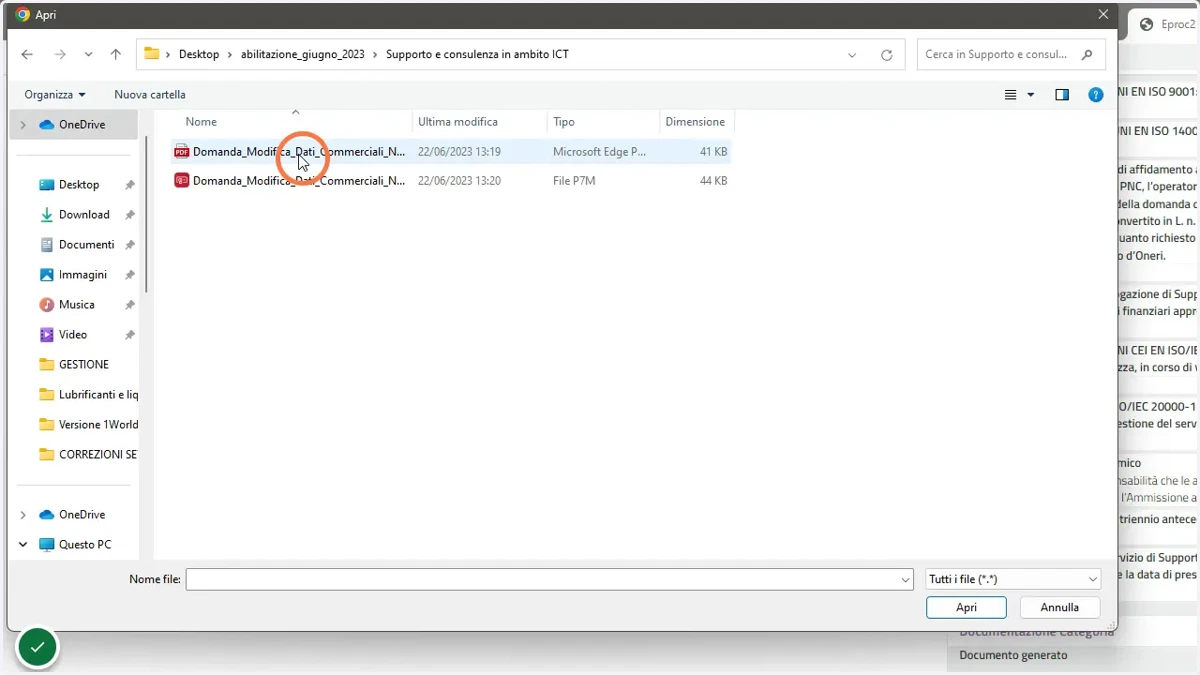Click Documento generato in browser page
The width and height of the screenshot is (1200, 675).
(1013, 655)
